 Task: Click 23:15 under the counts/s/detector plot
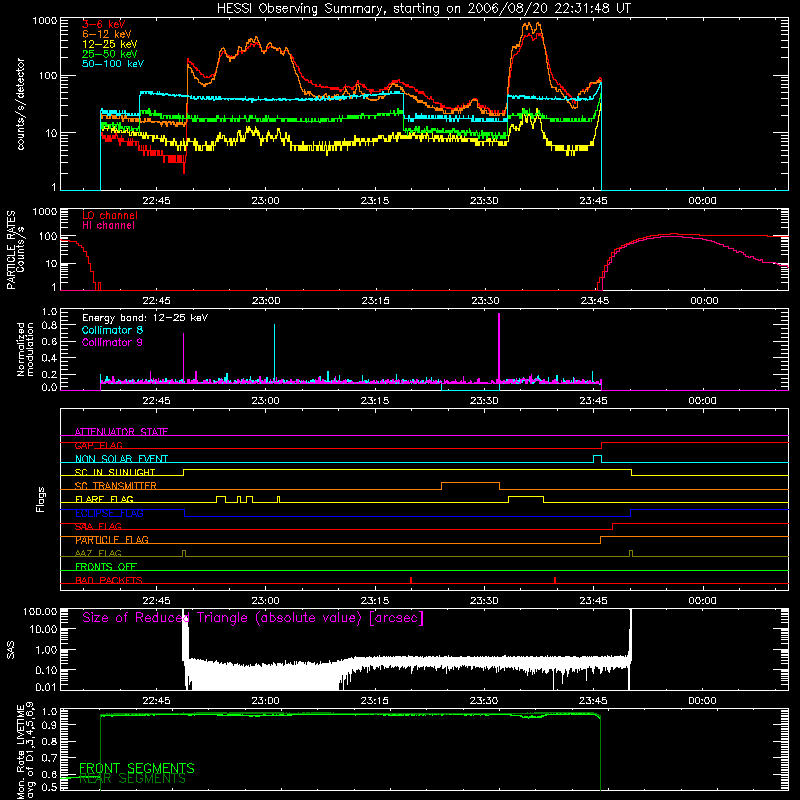coord(374,201)
